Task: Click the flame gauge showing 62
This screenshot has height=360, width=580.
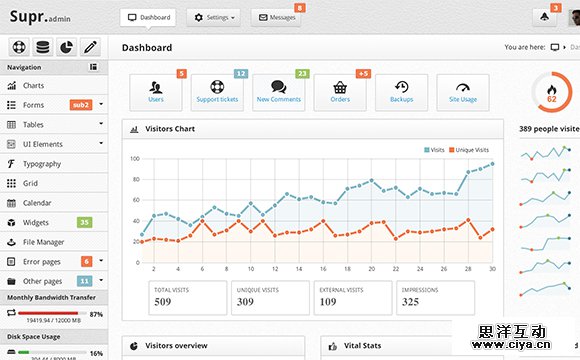Action: pyautogui.click(x=552, y=92)
